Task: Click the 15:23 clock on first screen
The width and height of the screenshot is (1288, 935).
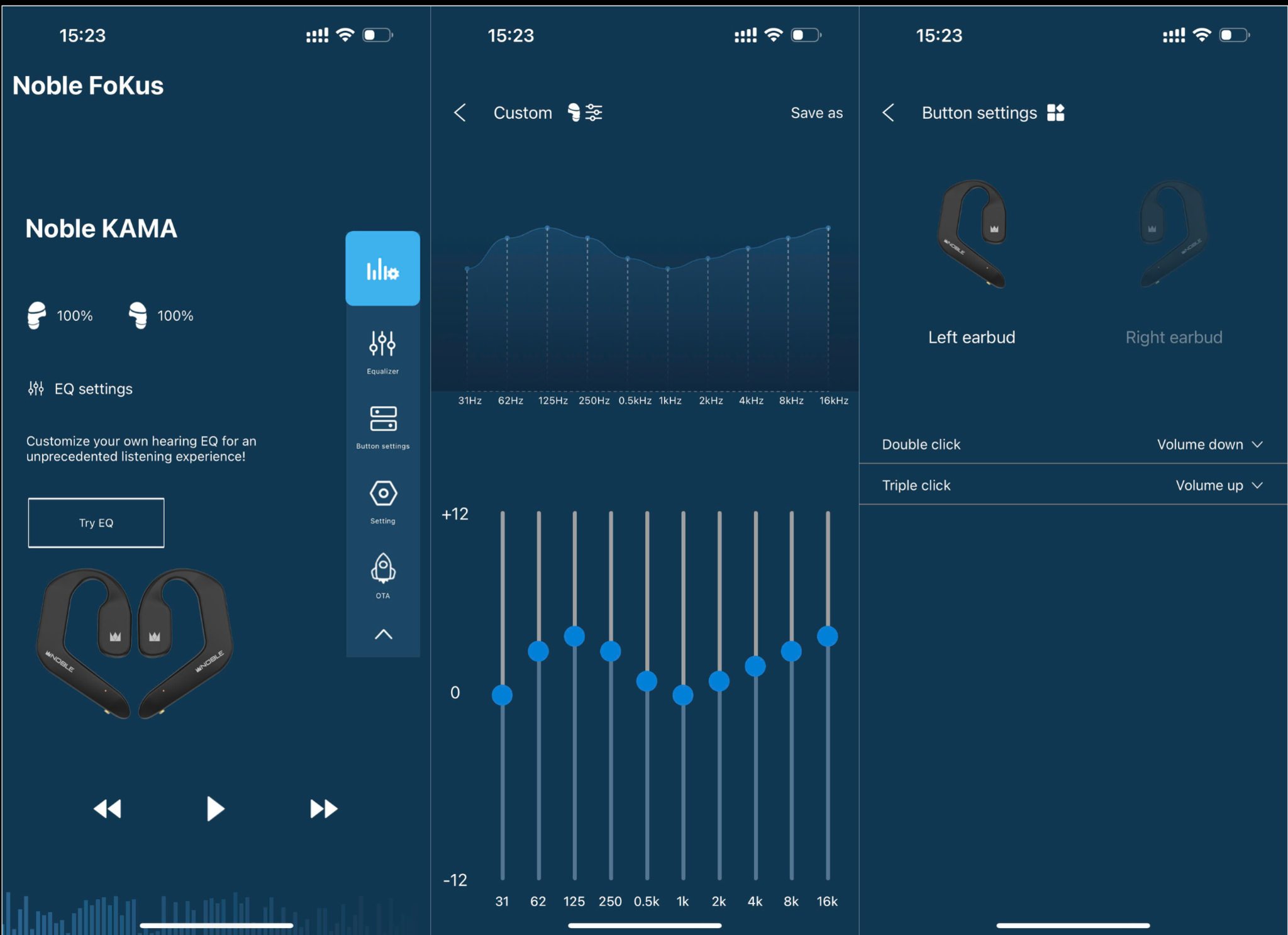Action: [x=82, y=35]
